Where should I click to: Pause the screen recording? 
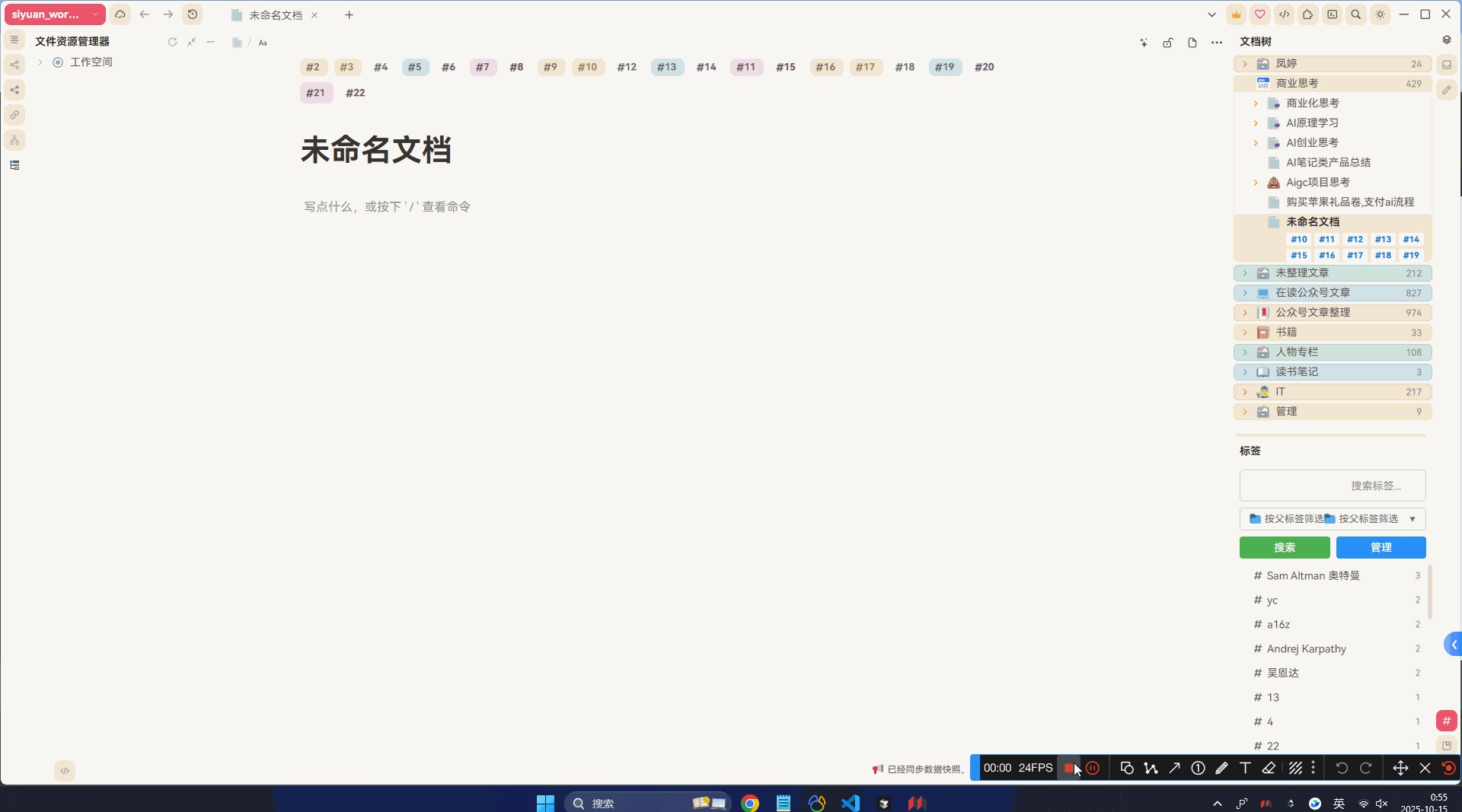pos(1093,768)
